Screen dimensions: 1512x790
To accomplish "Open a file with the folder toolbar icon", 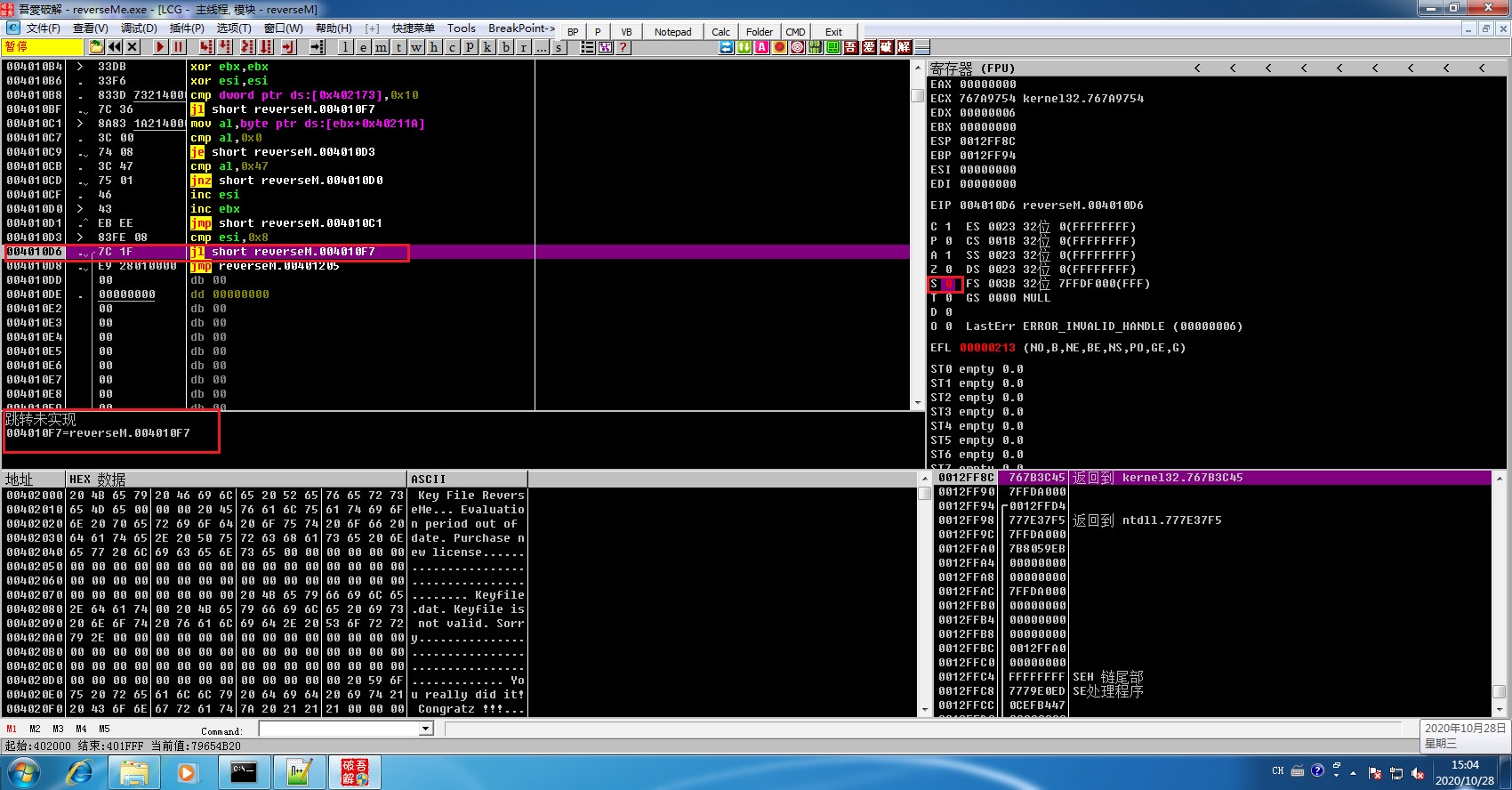I will coord(96,47).
